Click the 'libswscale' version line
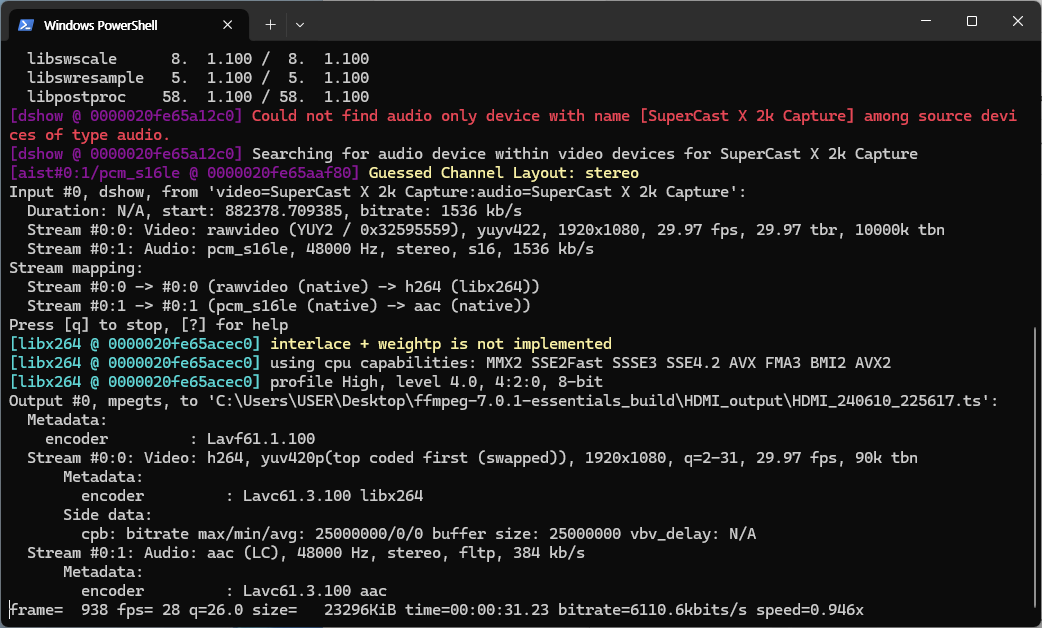1042x628 pixels. [x=198, y=58]
